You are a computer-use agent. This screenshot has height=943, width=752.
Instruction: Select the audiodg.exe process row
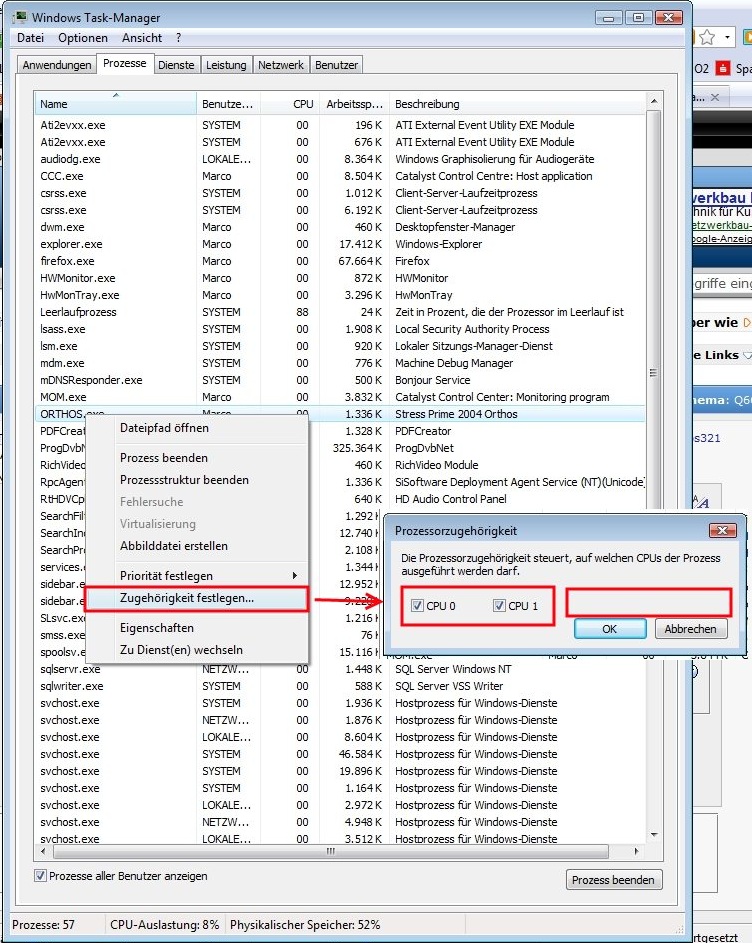point(340,159)
